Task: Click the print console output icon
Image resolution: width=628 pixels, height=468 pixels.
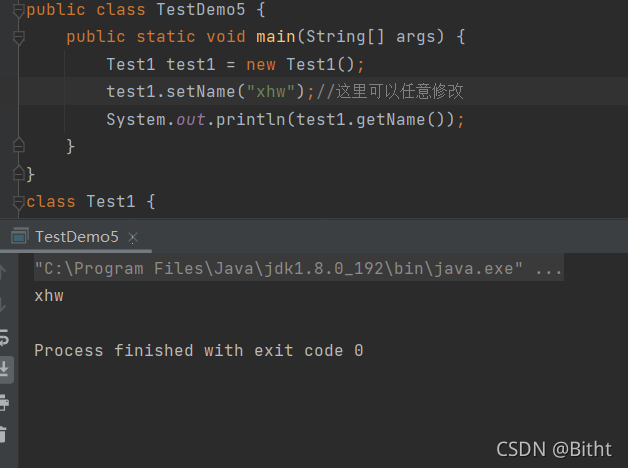Action: pos(4,402)
